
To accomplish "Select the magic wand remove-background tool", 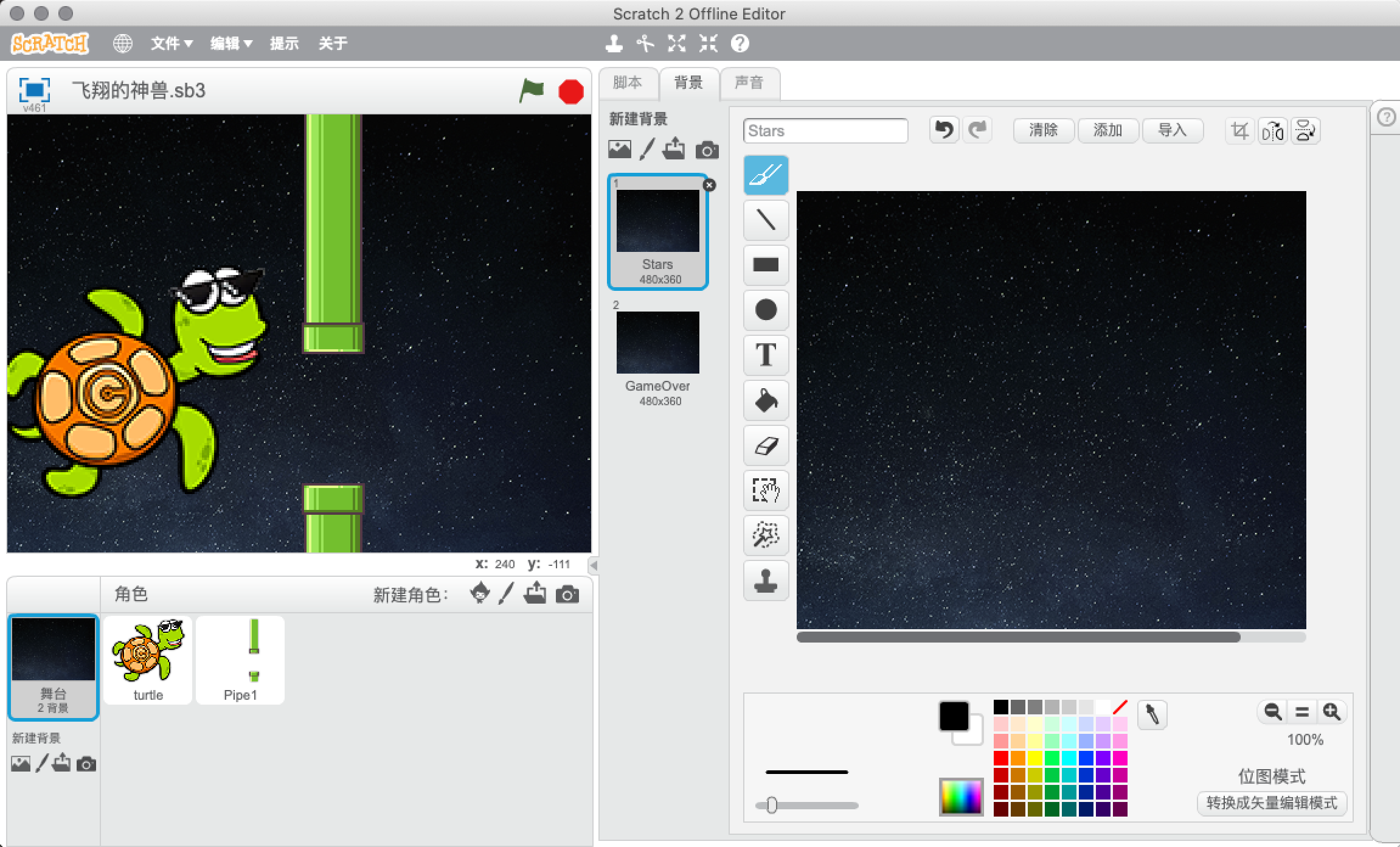I will pyautogui.click(x=766, y=535).
